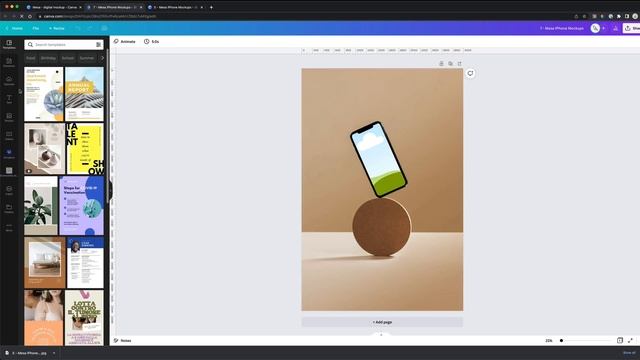Click the cloud save status icon
Viewport: 640px width, 360px height.
104,28
